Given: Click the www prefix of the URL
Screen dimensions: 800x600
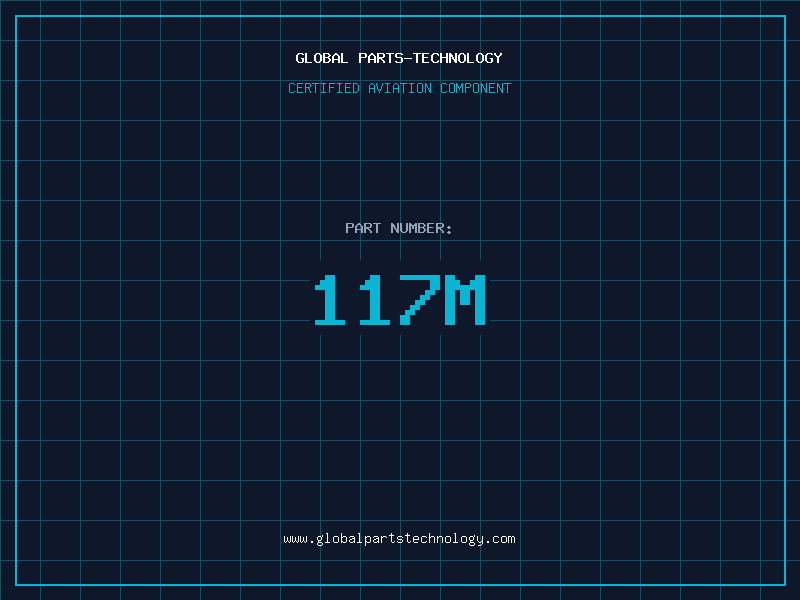Looking at the screenshot, I should coord(295,539).
